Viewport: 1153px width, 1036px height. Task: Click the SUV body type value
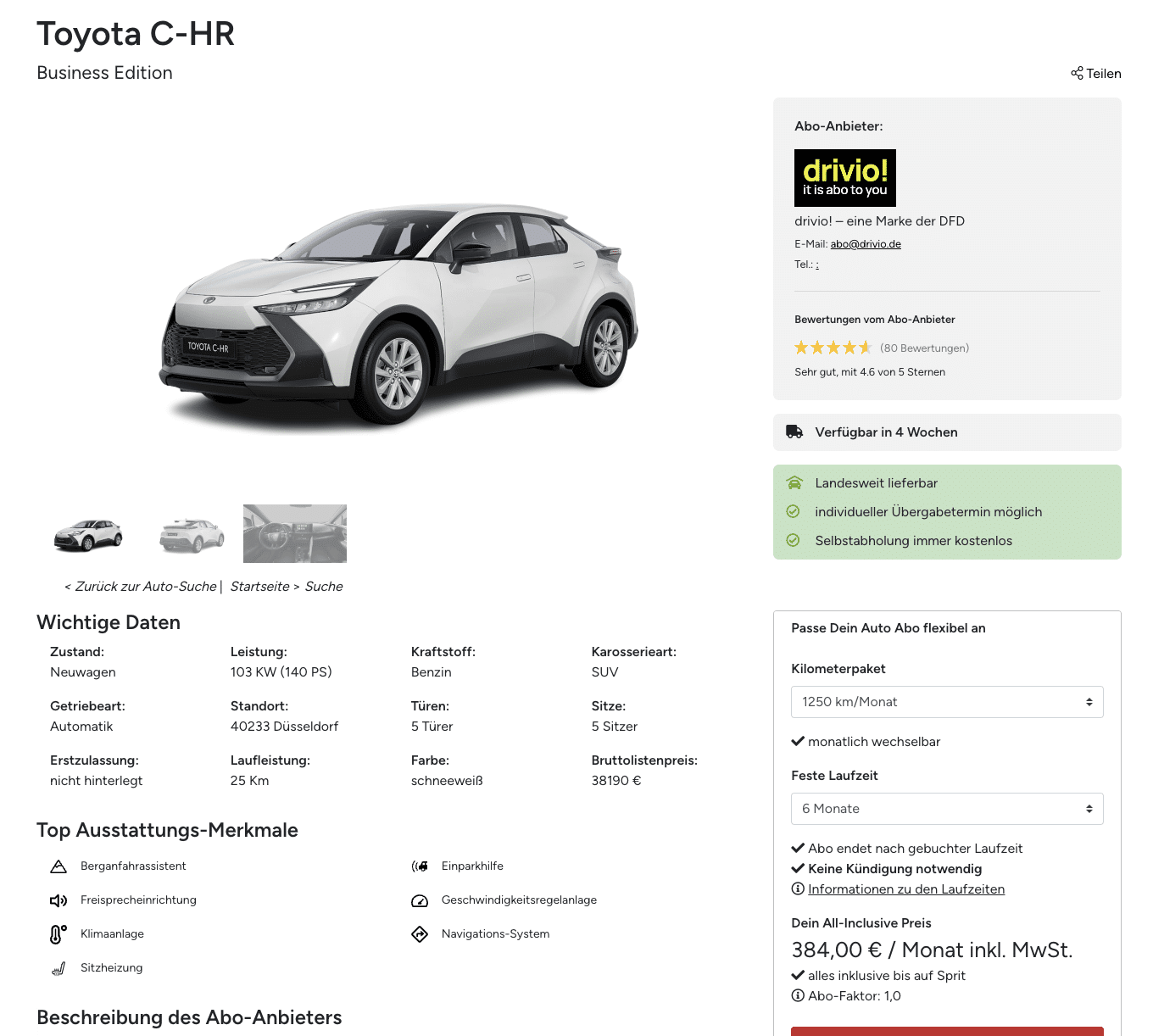click(604, 672)
